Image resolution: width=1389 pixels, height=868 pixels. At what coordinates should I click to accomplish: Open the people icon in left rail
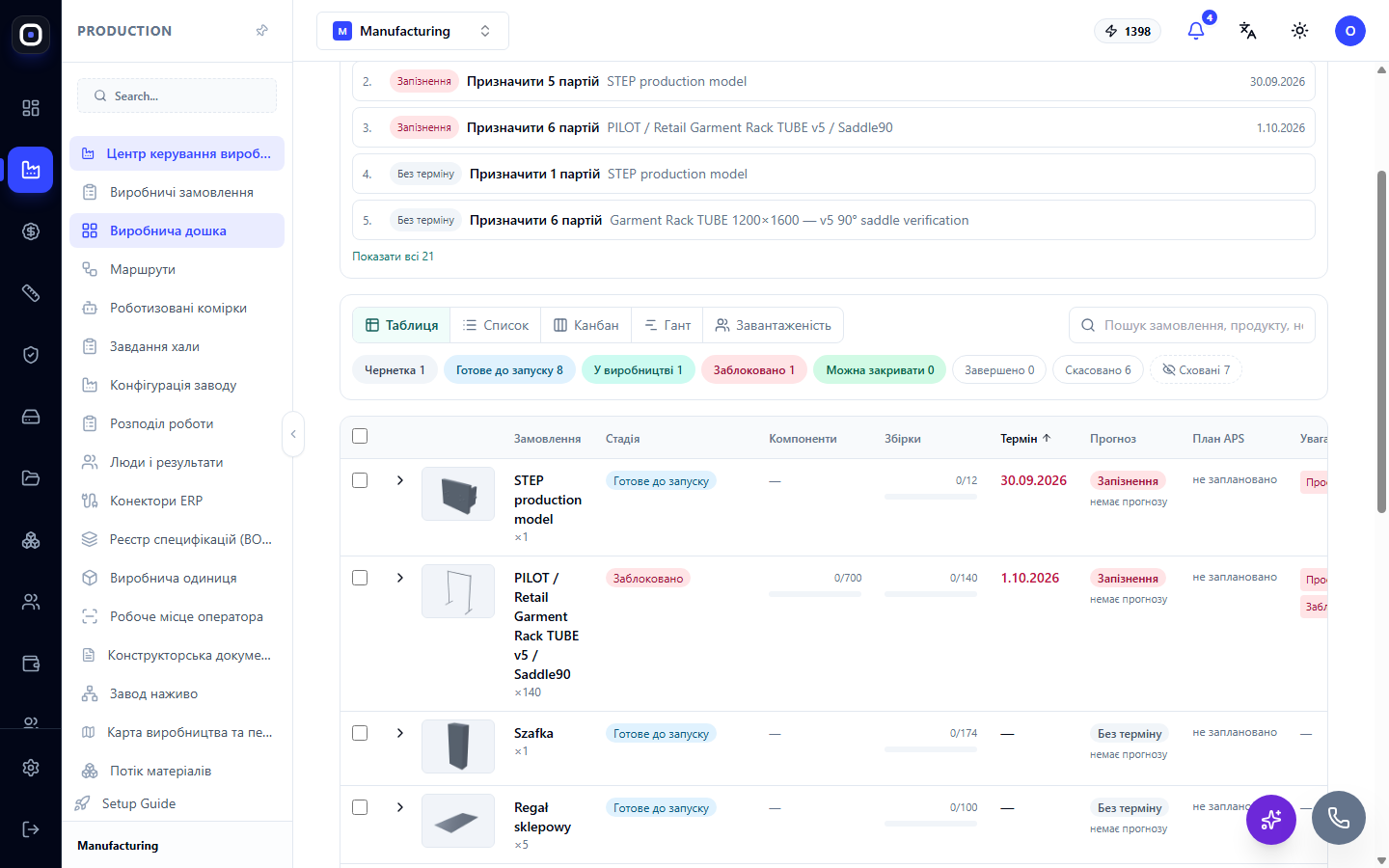tap(31, 602)
